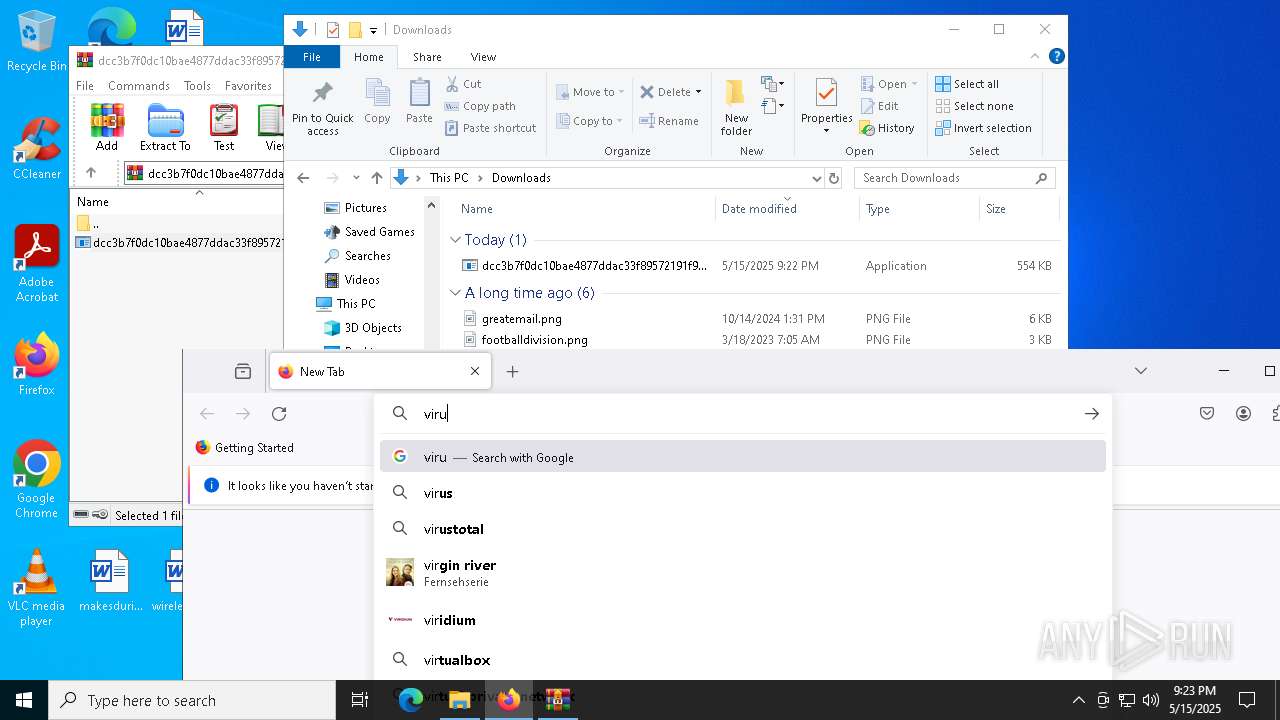1280x720 pixels.
Task: Click the Copy ribbon icon in Explorer
Action: [x=377, y=101]
